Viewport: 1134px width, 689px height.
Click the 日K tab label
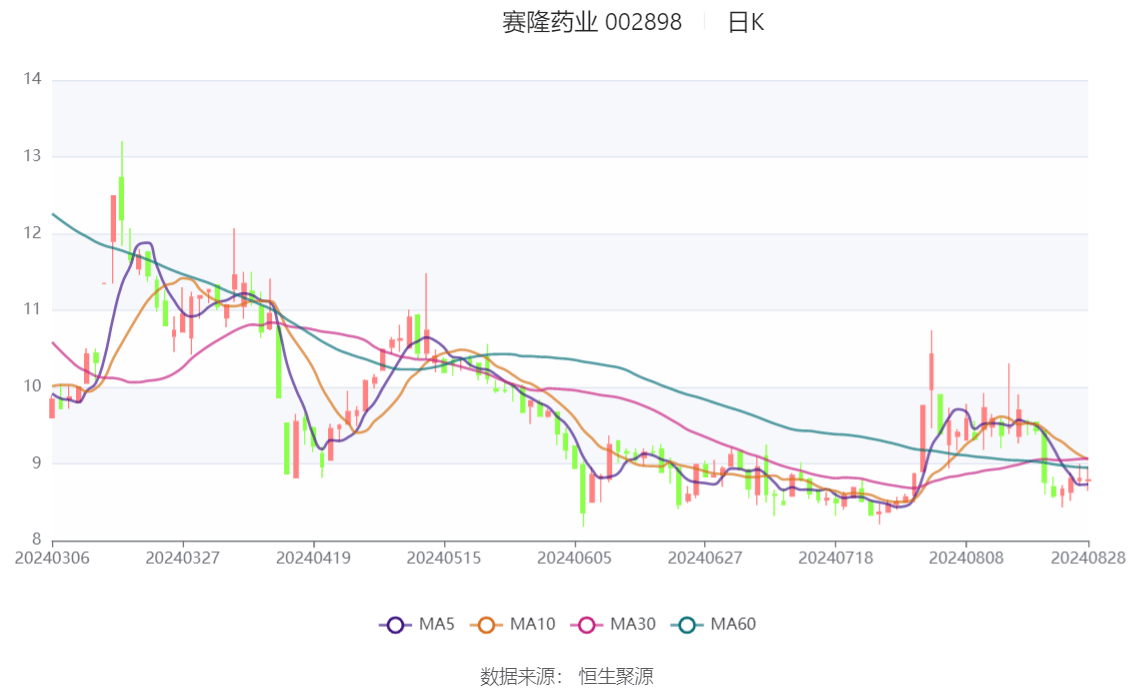[x=748, y=21]
